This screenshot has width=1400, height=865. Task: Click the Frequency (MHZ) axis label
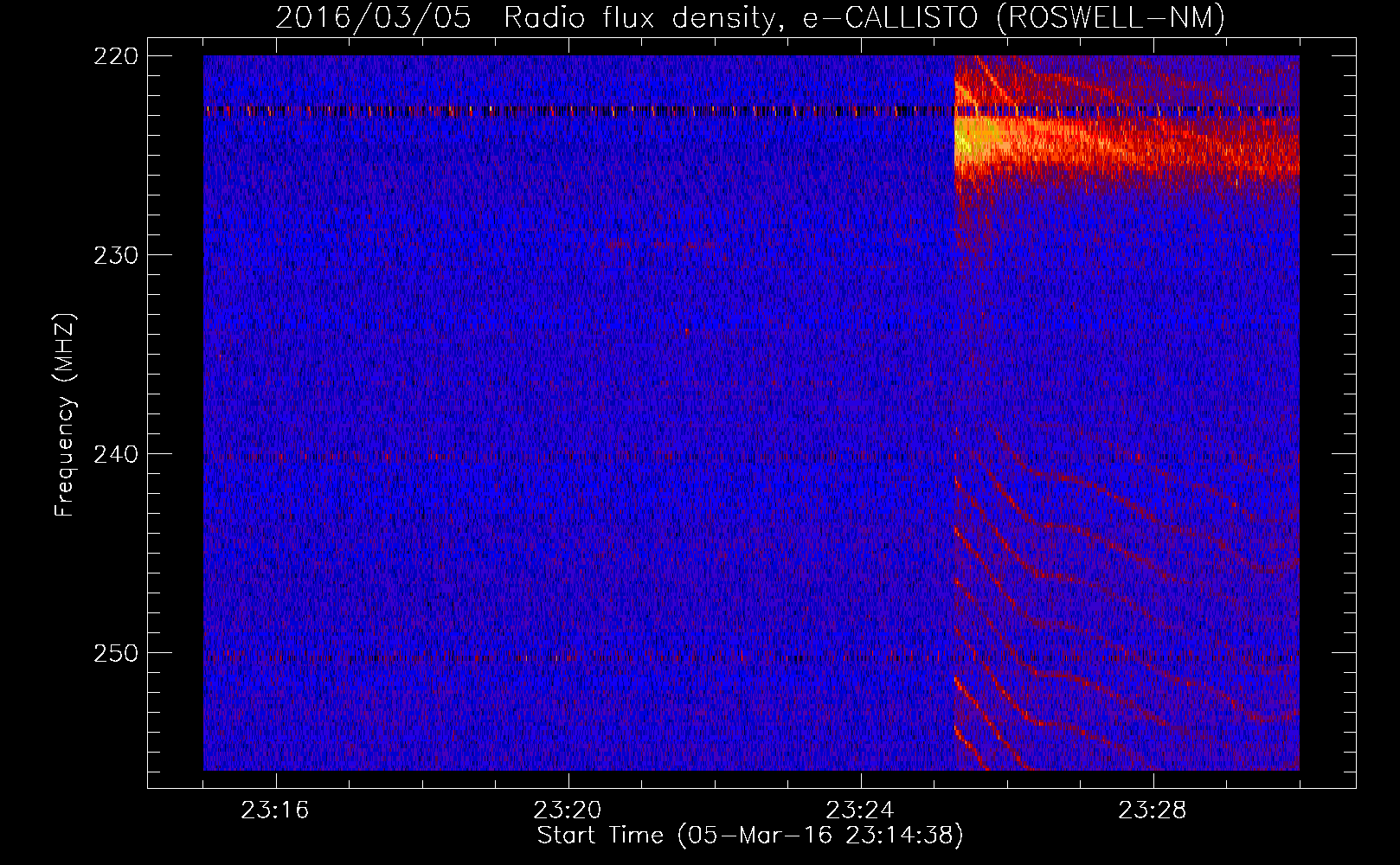click(x=65, y=414)
